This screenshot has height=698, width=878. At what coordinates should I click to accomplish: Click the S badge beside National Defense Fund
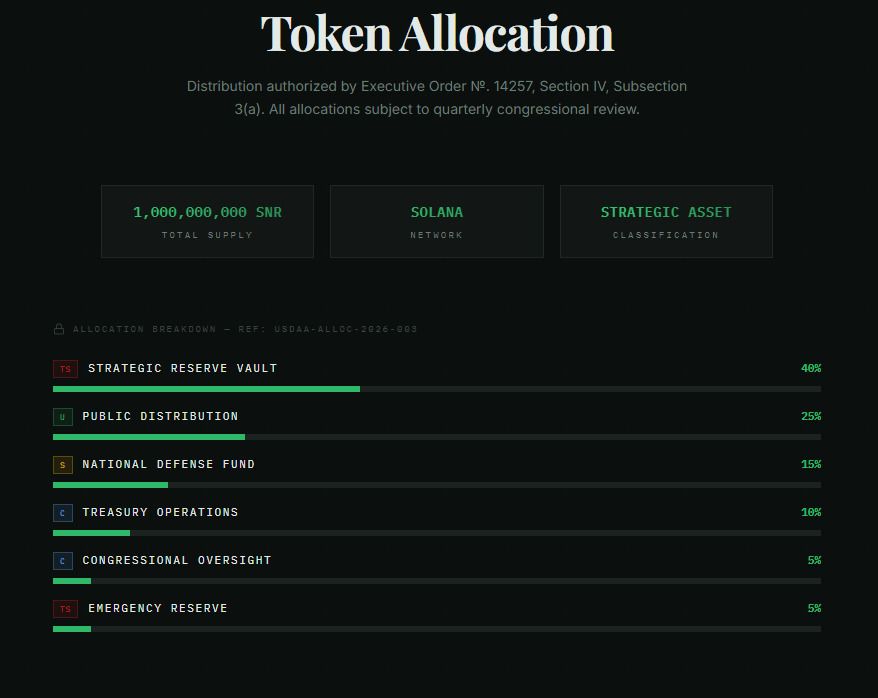[63, 465]
